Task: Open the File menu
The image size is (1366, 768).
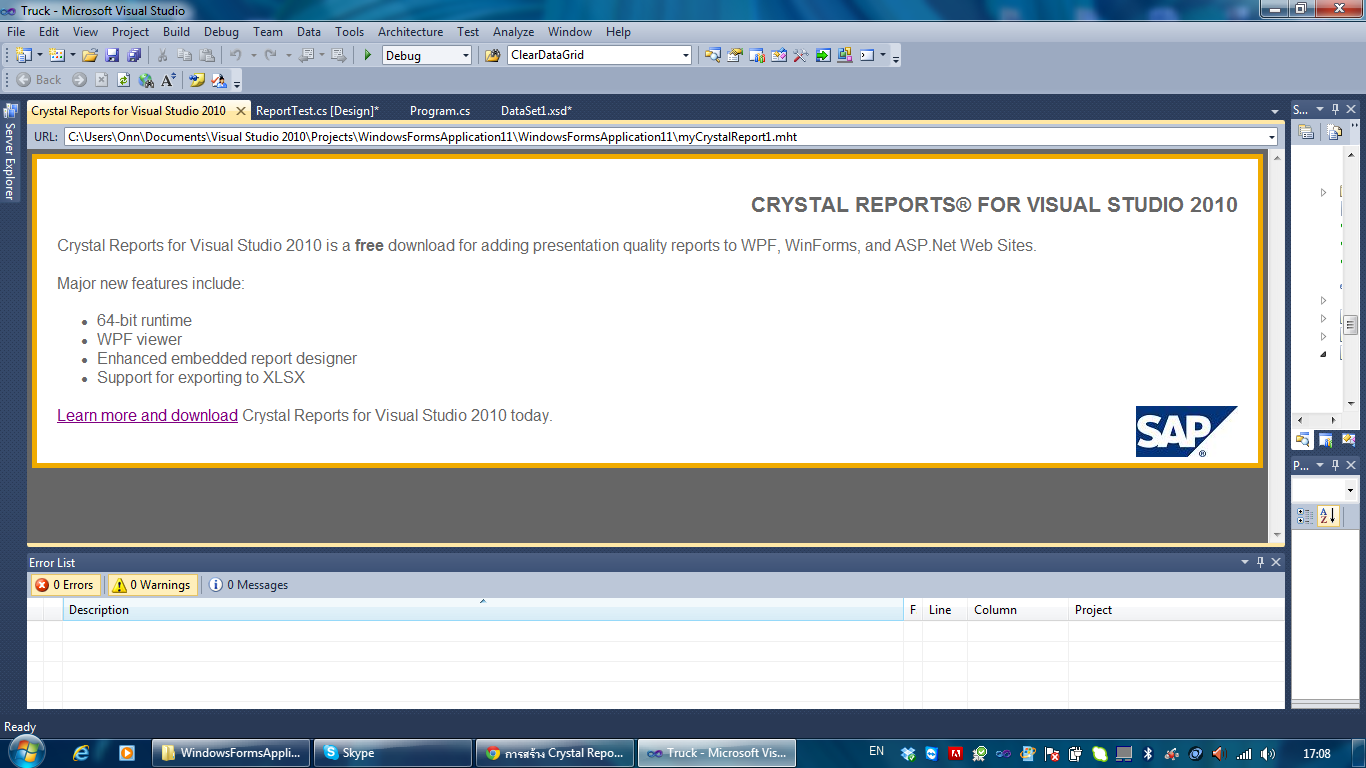Action: coord(16,32)
